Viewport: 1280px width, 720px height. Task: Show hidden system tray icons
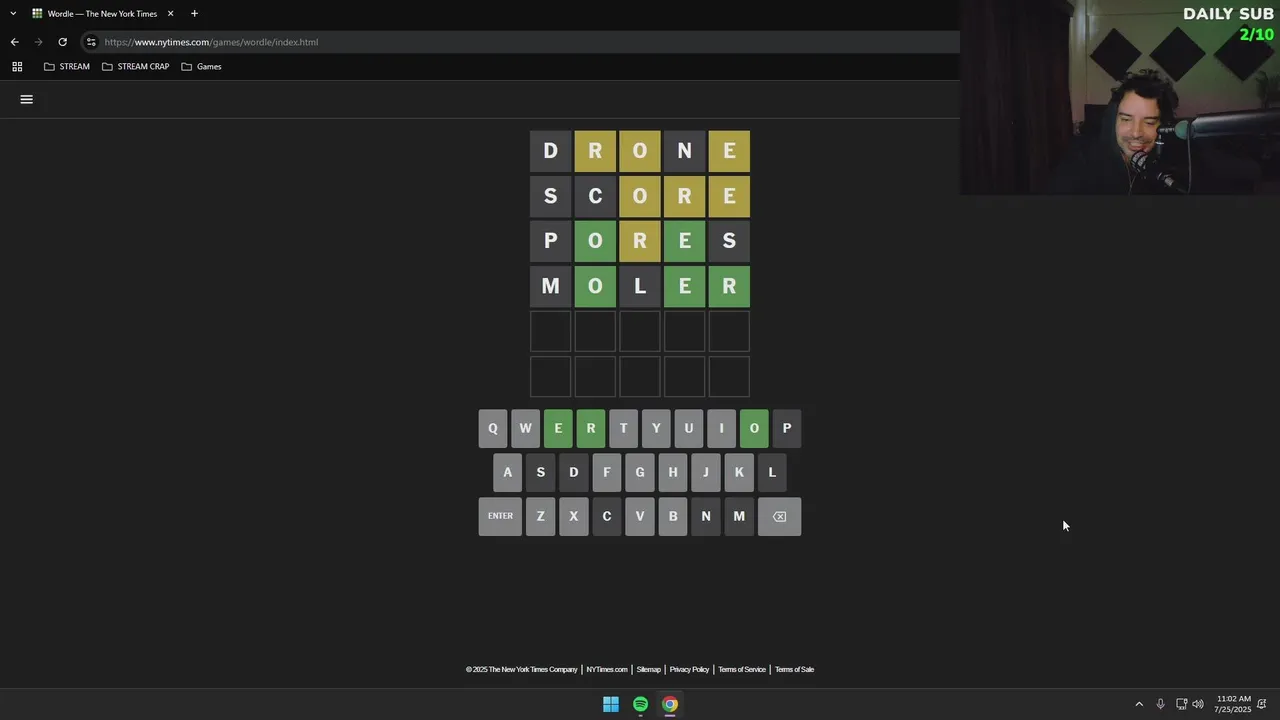click(1139, 704)
